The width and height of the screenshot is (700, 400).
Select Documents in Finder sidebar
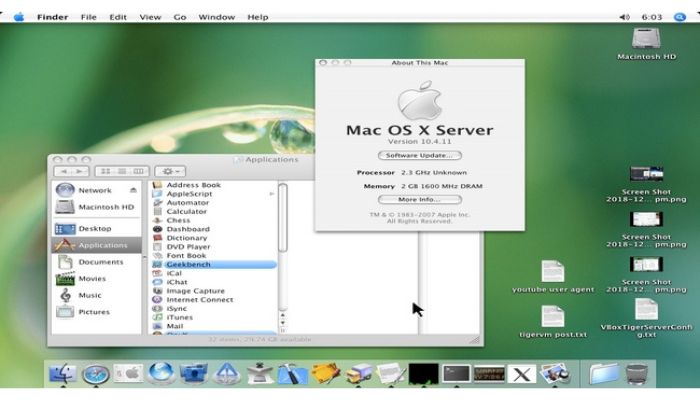[x=96, y=262]
